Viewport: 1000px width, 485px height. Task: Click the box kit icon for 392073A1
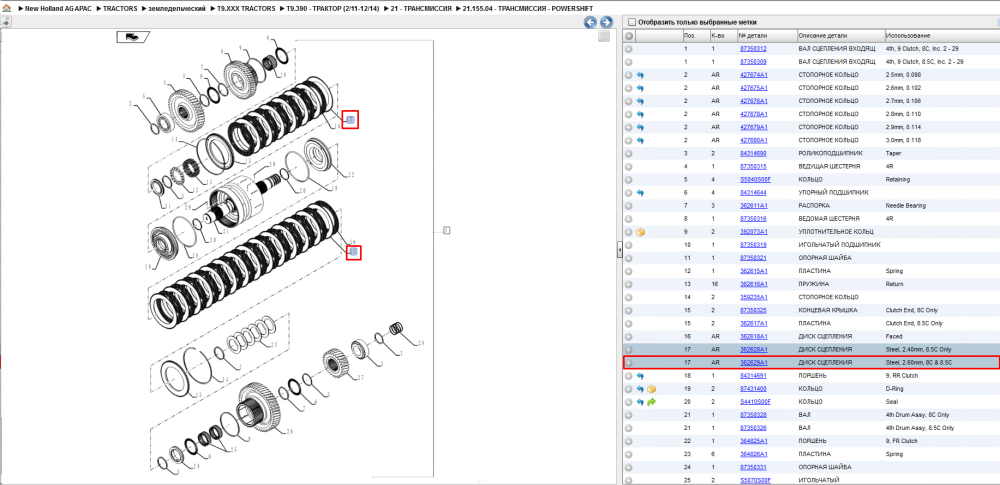[640, 232]
